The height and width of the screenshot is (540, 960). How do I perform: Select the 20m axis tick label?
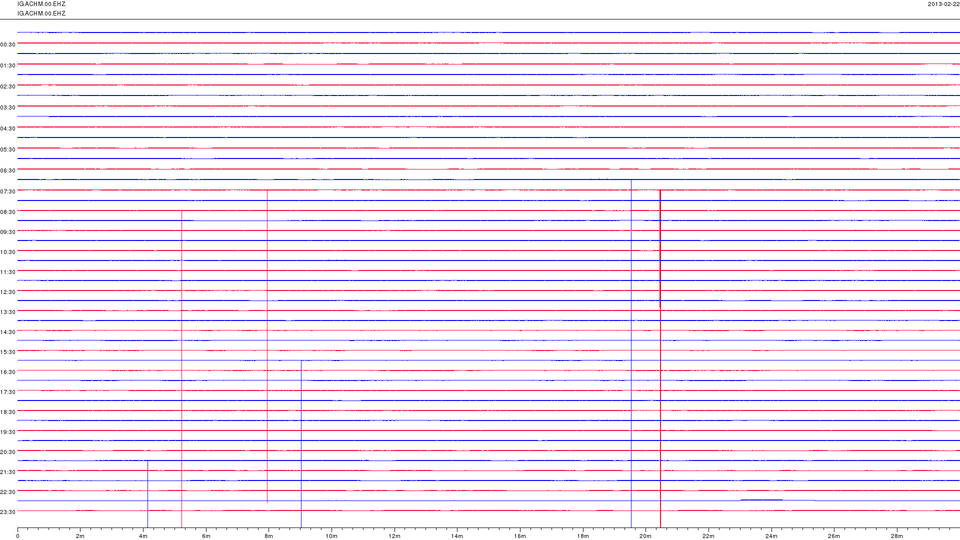point(645,536)
